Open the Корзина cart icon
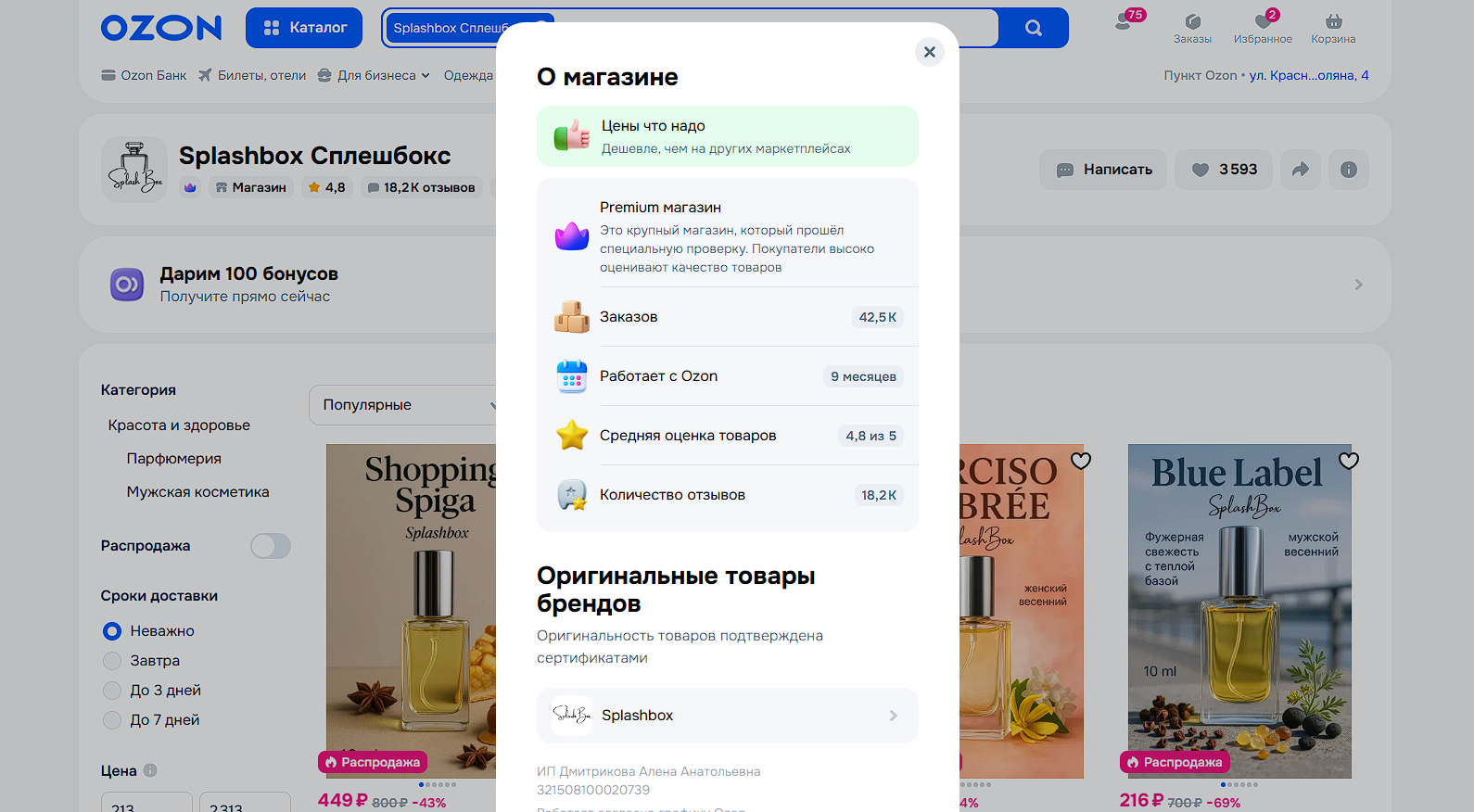 (1332, 28)
